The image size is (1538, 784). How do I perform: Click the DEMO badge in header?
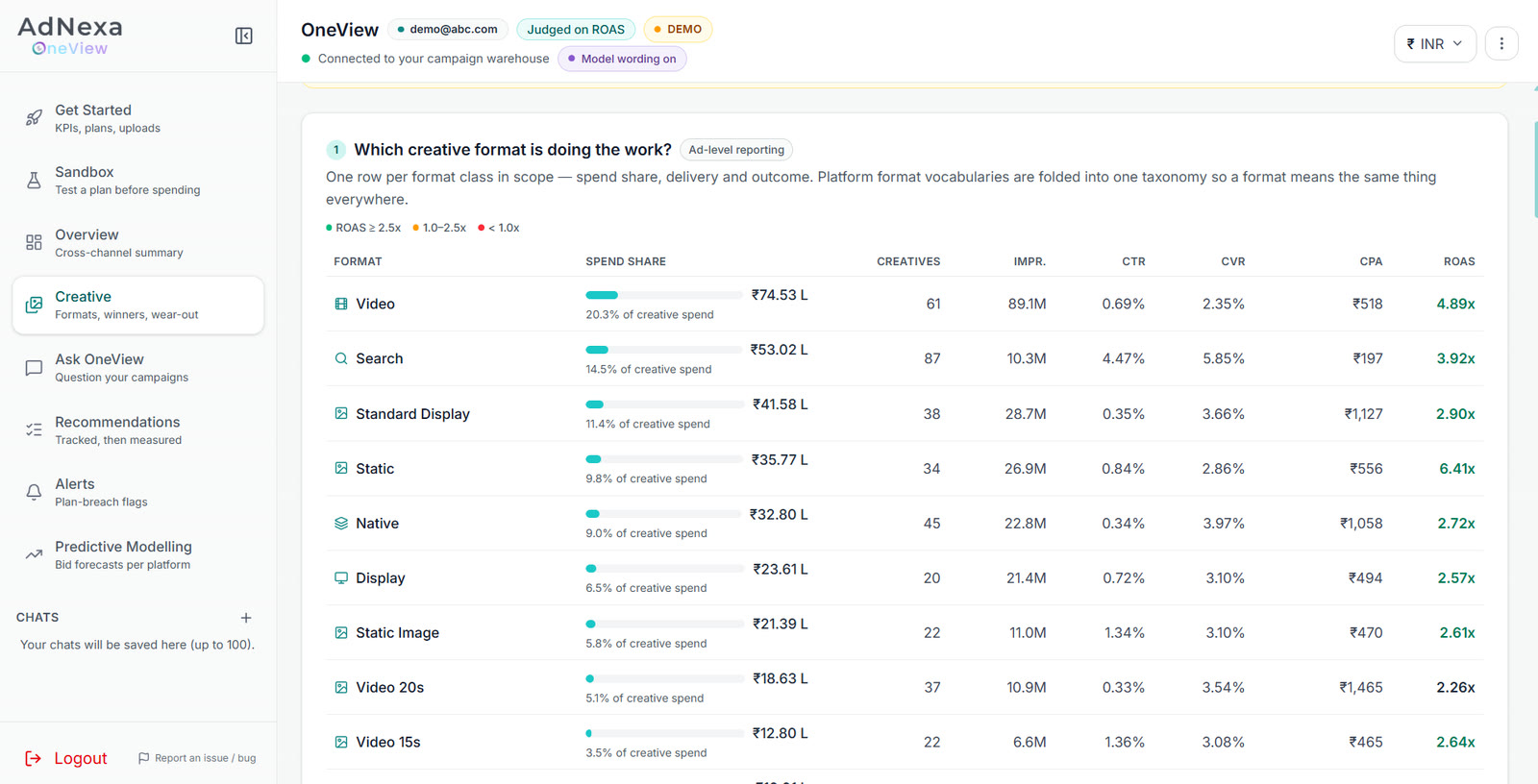(x=678, y=30)
